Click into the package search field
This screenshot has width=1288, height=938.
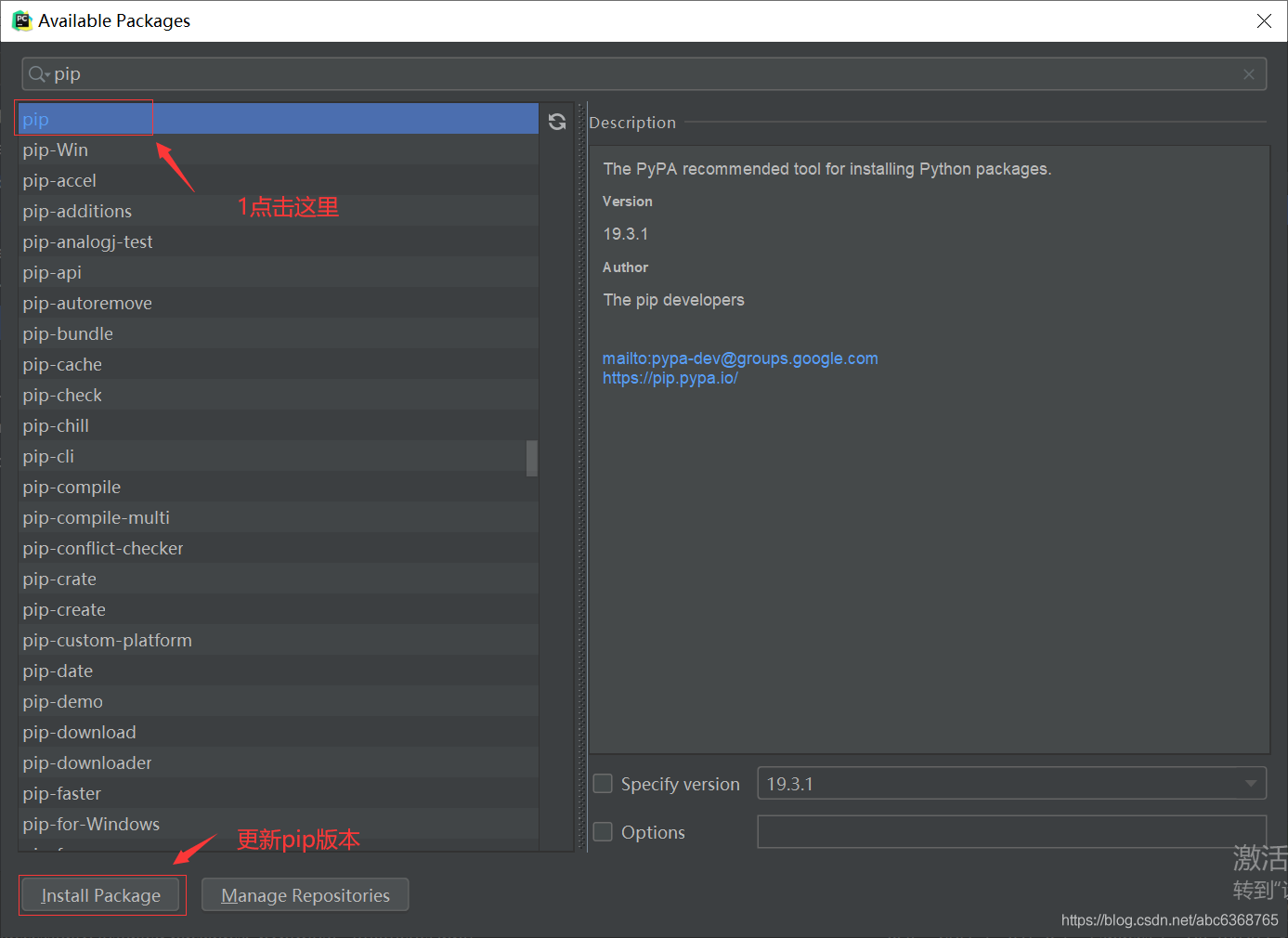pyautogui.click(x=641, y=74)
